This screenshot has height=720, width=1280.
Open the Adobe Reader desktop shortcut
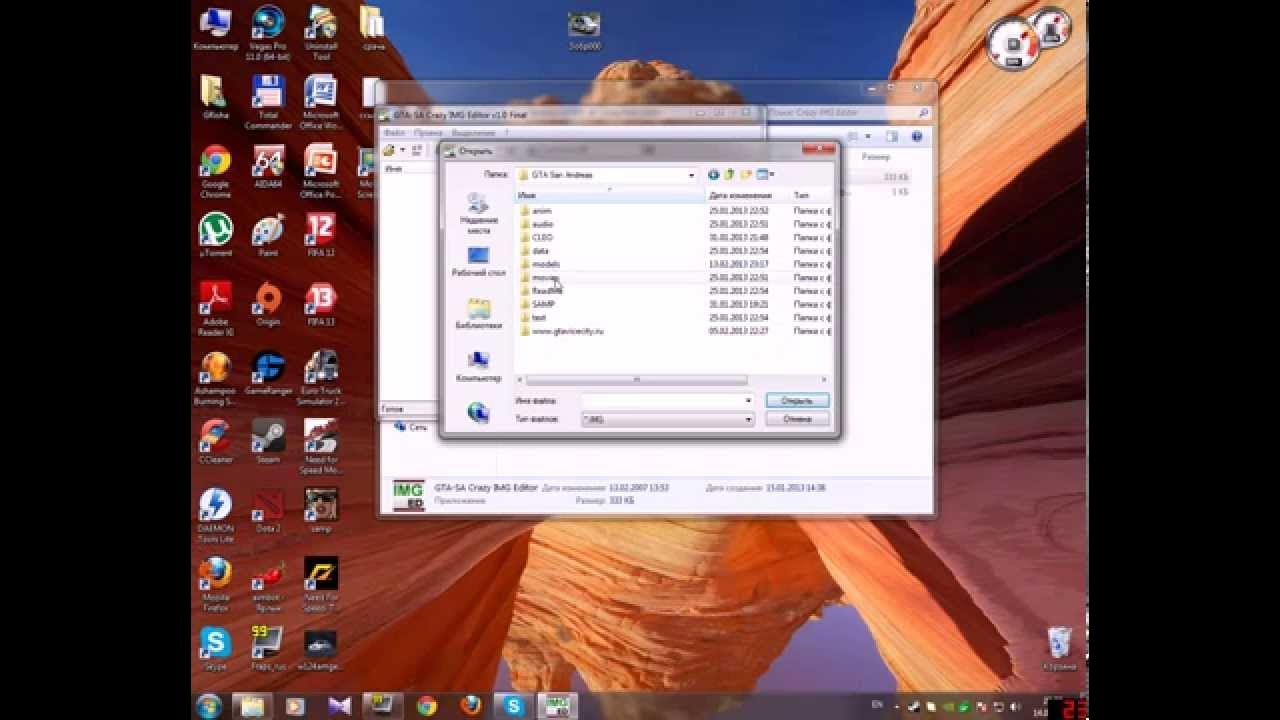215,309
